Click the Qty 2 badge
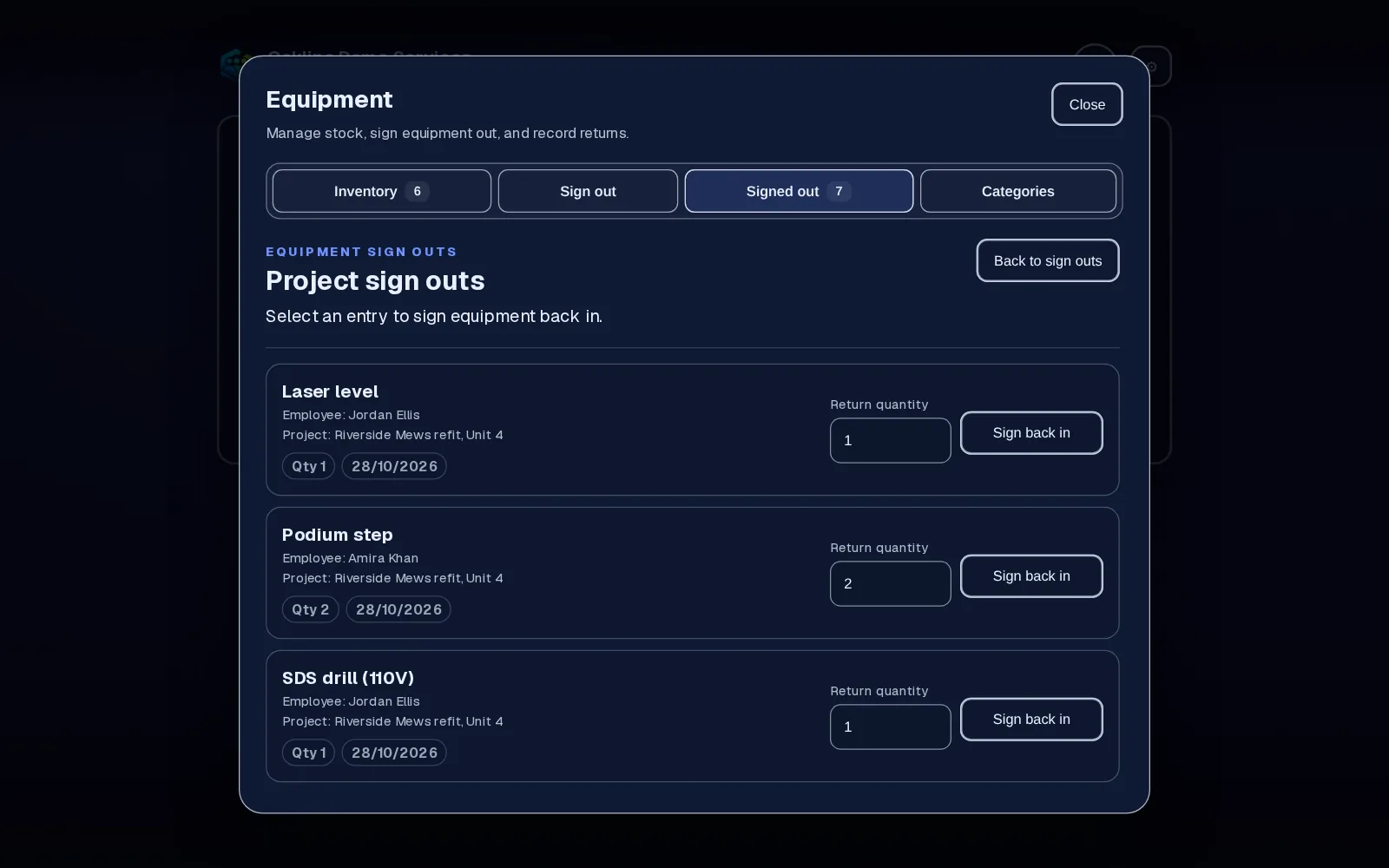 pos(310,609)
